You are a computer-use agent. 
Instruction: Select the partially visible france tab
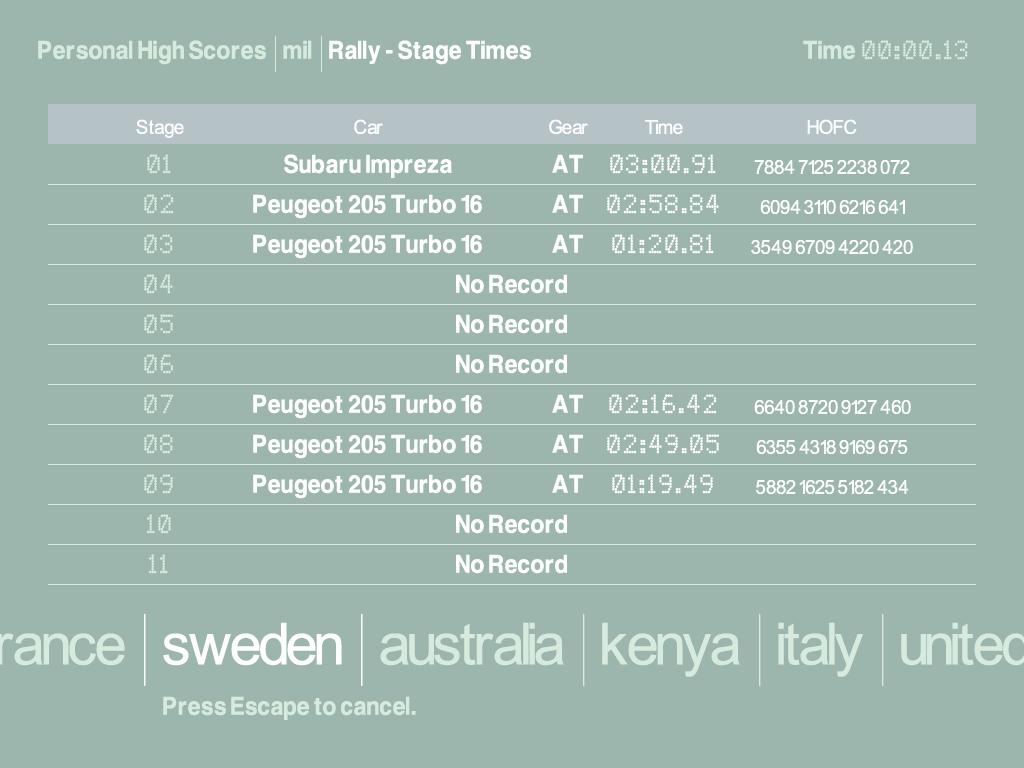click(x=62, y=646)
